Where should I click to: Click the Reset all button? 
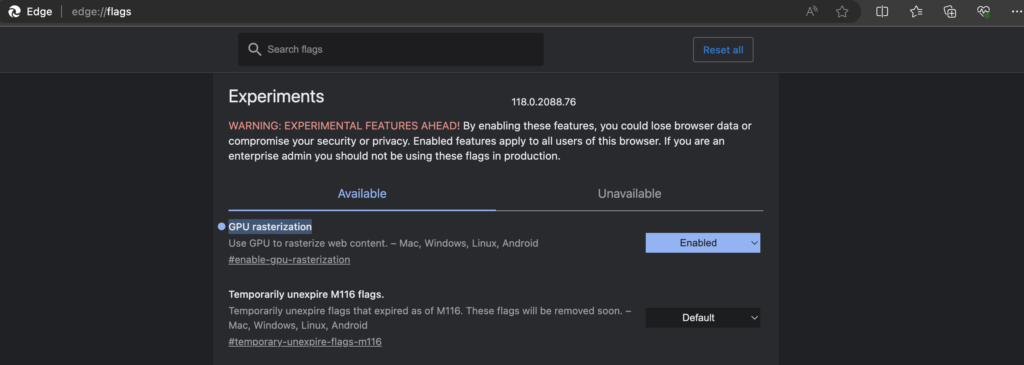click(723, 50)
